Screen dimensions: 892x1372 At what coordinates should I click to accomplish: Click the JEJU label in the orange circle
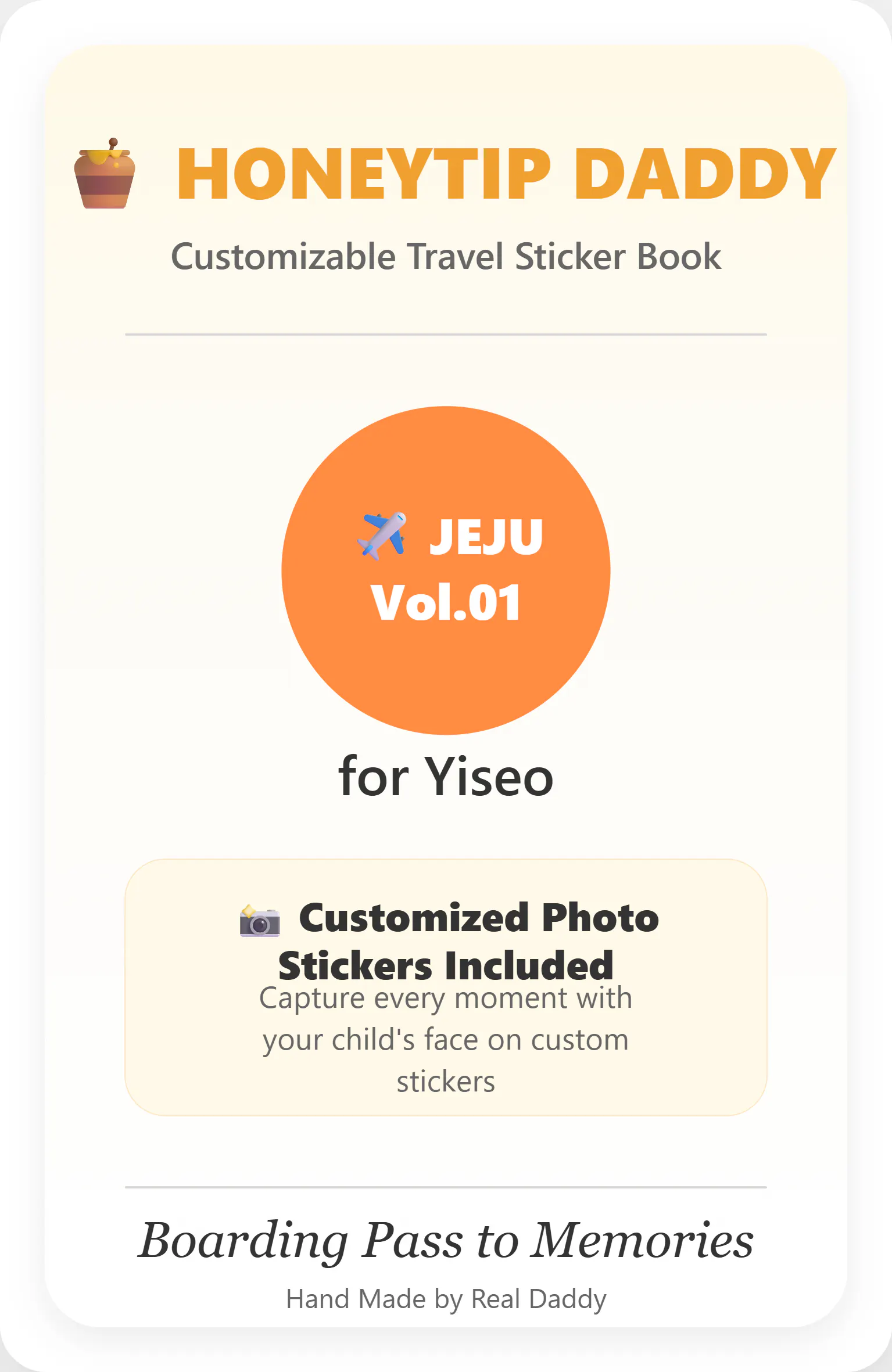(486, 537)
